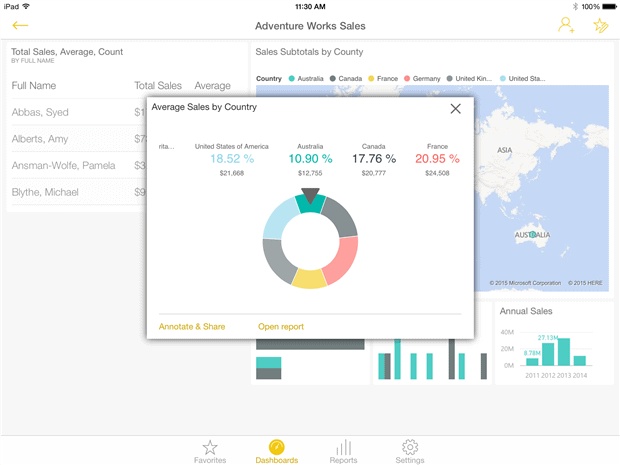Tap the 2013 bar in Annual Sales

pyautogui.click(x=564, y=352)
